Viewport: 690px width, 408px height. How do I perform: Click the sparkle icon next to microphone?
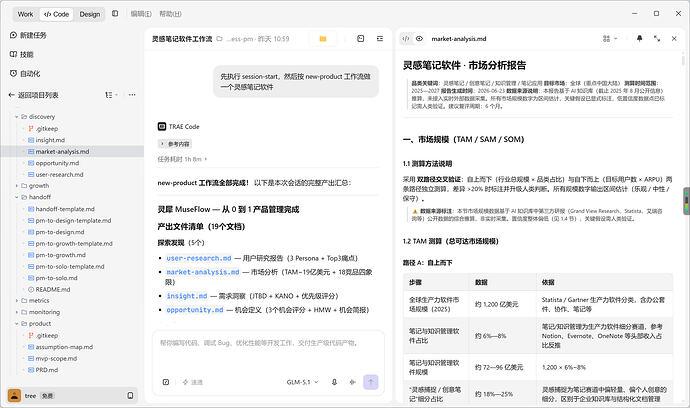click(x=352, y=382)
